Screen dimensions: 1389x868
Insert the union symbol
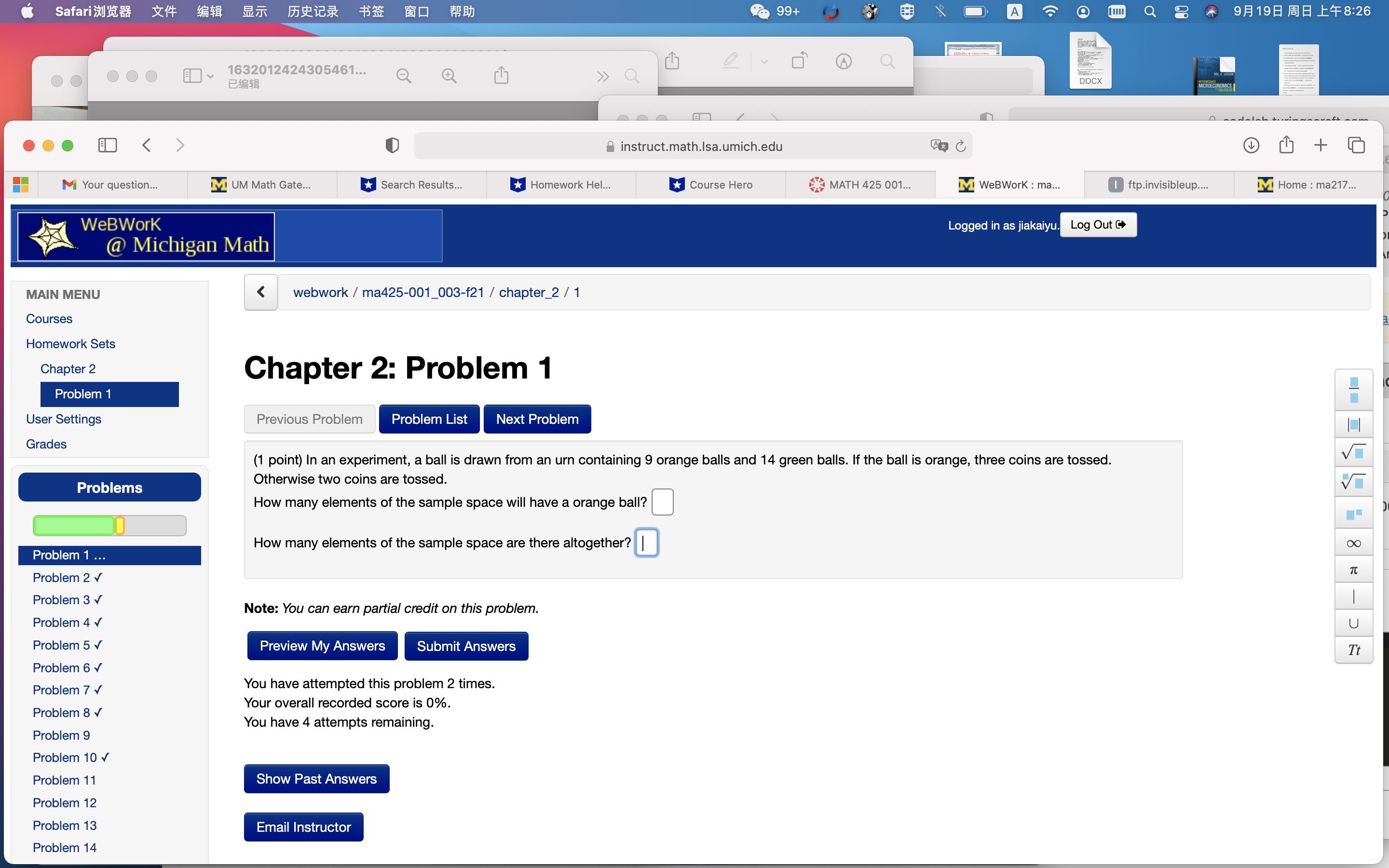coord(1353,624)
